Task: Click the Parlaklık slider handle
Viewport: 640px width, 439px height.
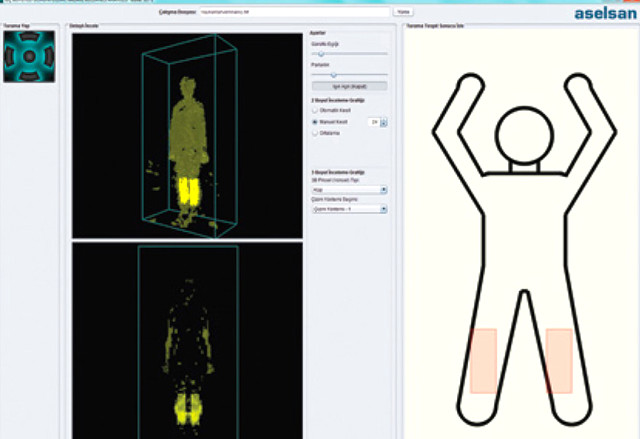Action: point(333,74)
